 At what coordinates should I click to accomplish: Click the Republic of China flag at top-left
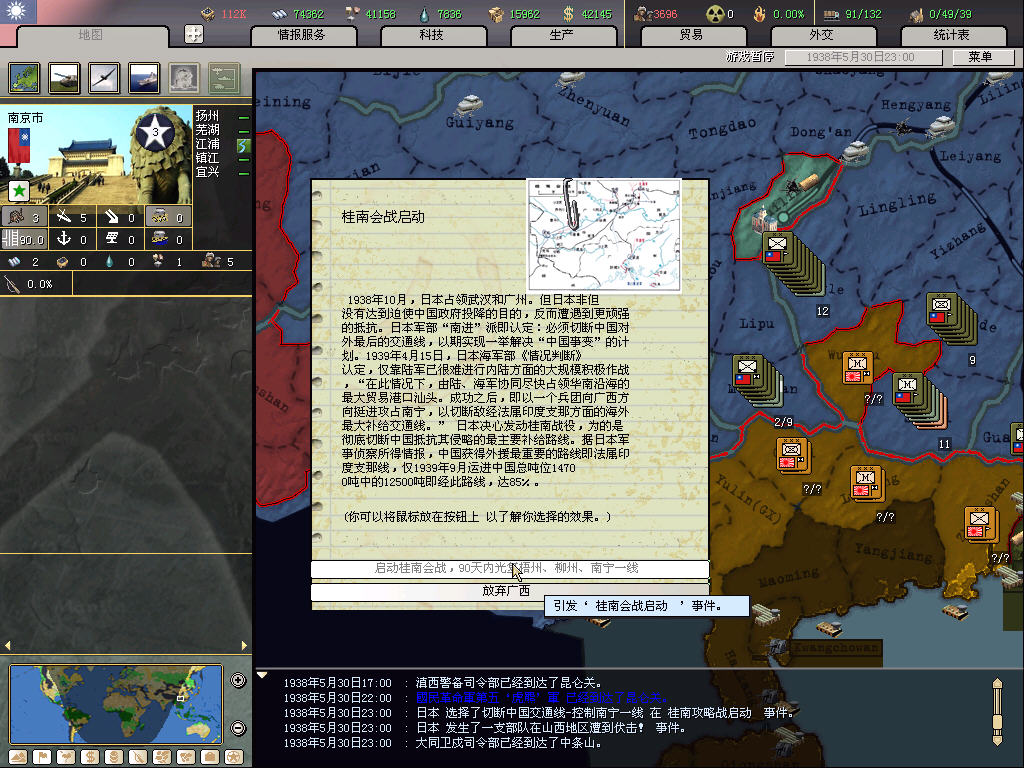[18, 11]
